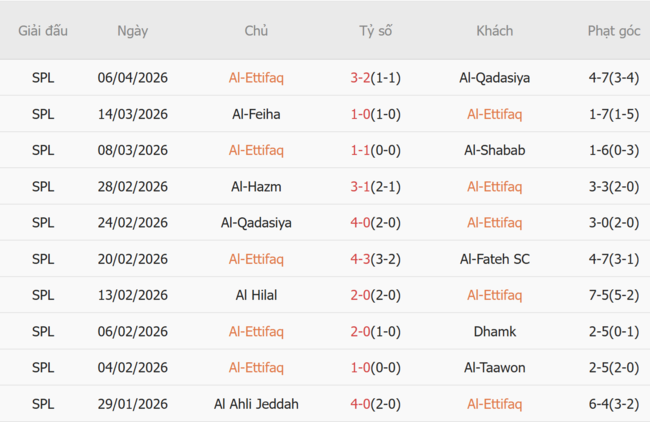Open the Dhamk away team link

(494, 331)
